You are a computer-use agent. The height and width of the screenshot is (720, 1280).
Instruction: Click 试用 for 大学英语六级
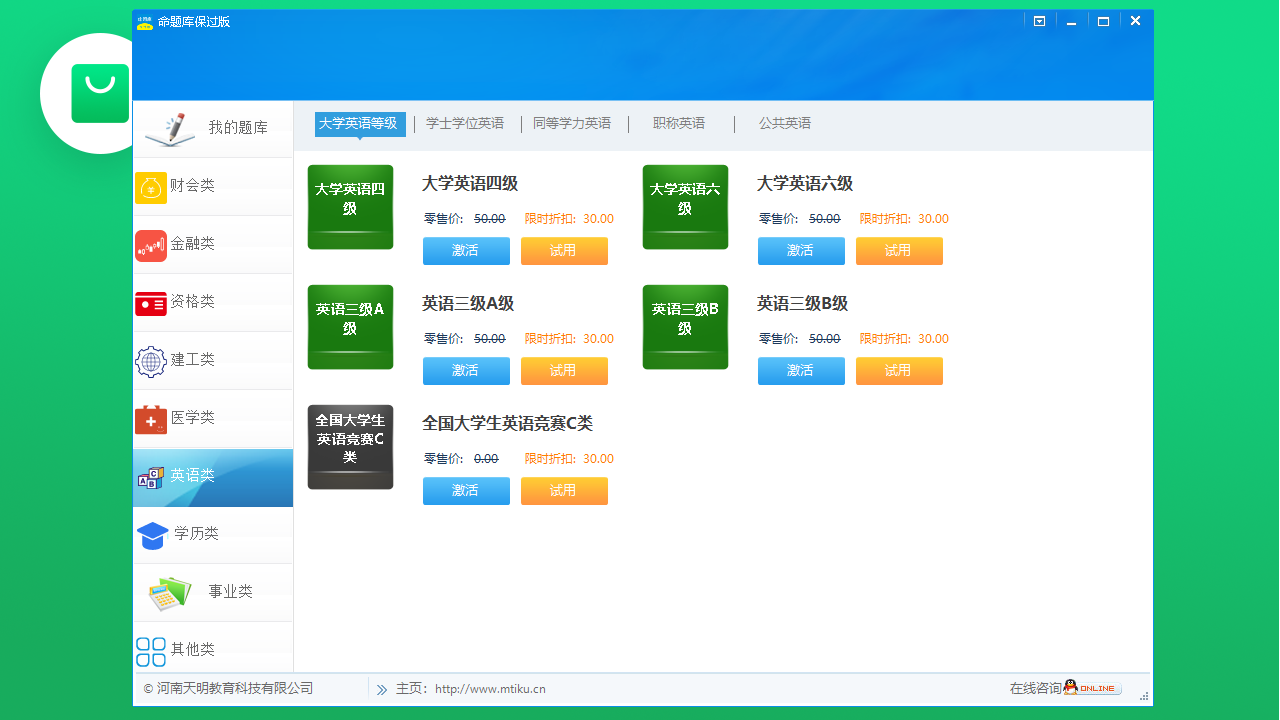click(x=899, y=251)
